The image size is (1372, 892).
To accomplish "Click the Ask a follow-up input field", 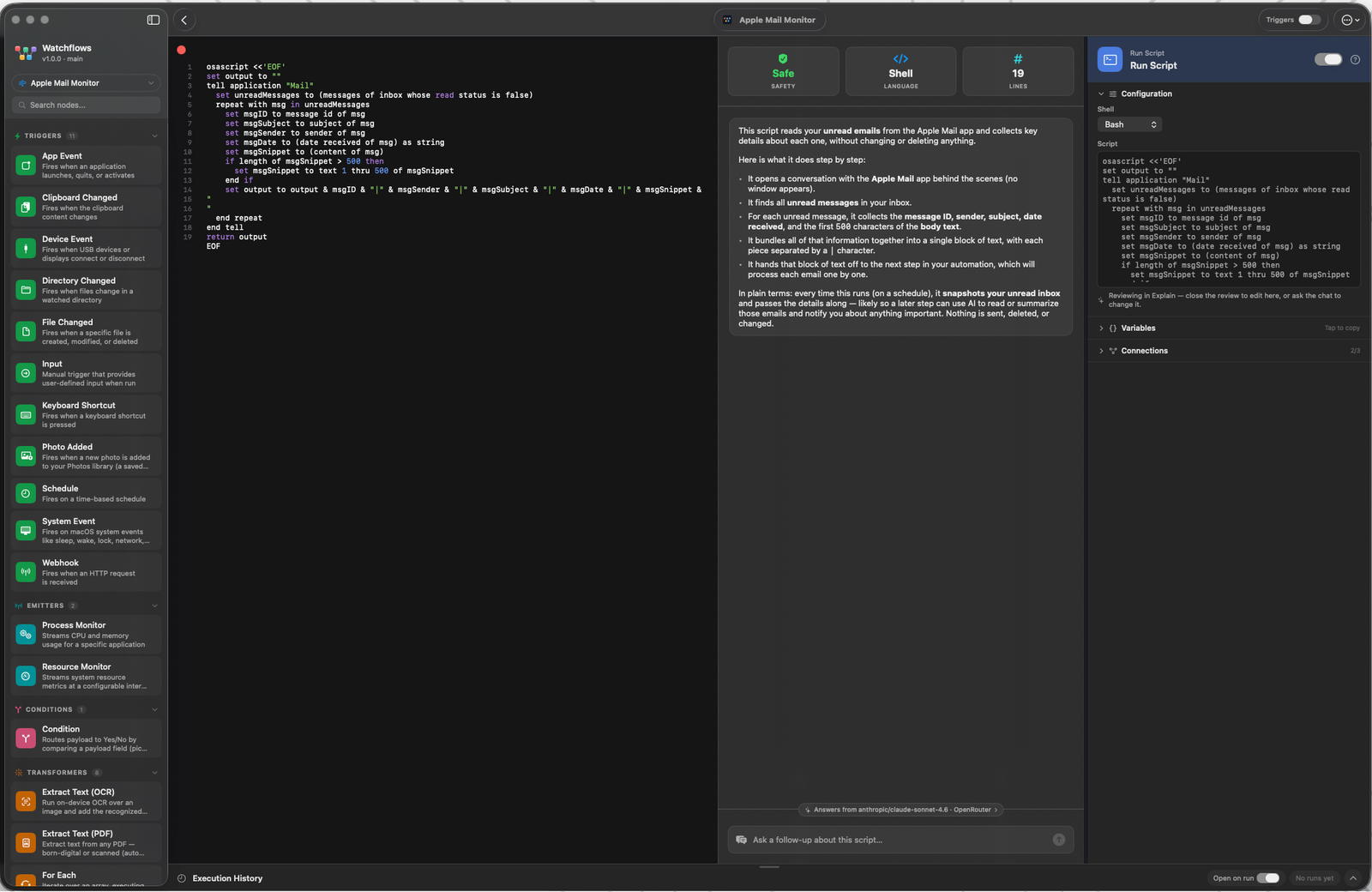I will pos(900,840).
